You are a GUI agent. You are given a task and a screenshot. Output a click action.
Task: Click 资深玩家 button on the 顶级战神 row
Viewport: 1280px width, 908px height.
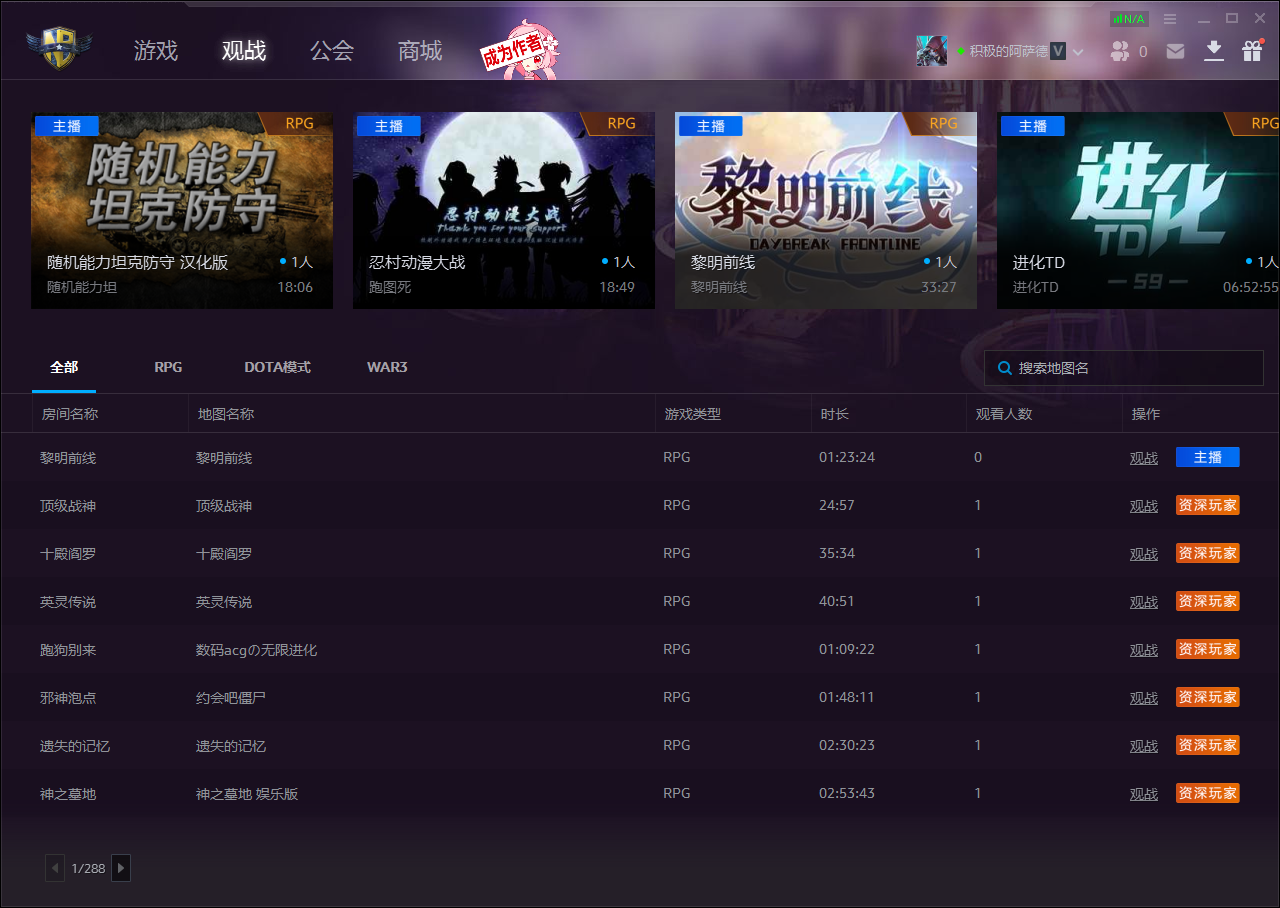pos(1207,505)
